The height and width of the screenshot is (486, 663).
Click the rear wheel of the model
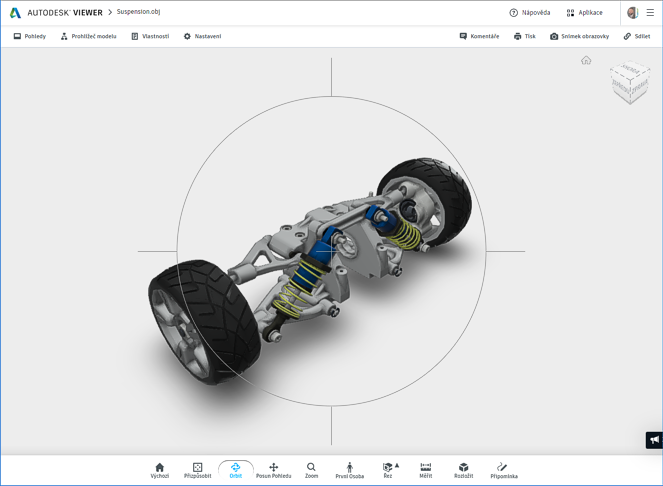[425, 203]
